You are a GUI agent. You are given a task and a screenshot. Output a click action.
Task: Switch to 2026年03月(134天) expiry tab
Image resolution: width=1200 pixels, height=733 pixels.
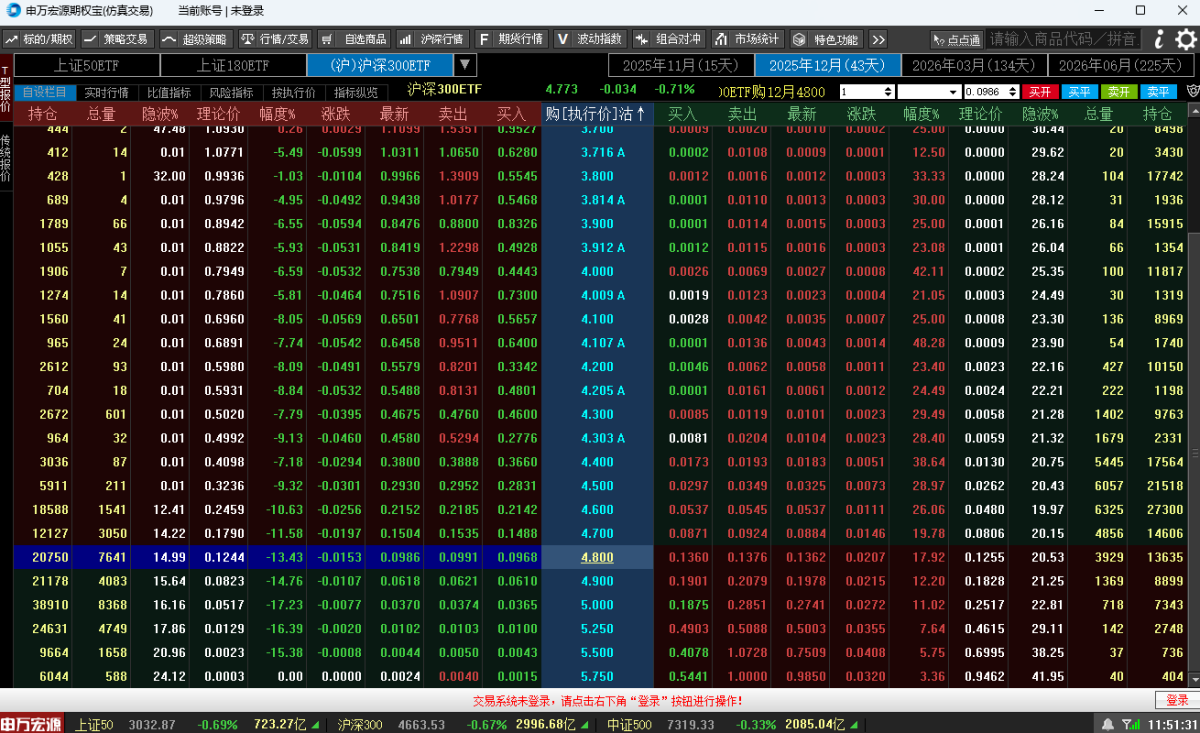click(x=974, y=65)
